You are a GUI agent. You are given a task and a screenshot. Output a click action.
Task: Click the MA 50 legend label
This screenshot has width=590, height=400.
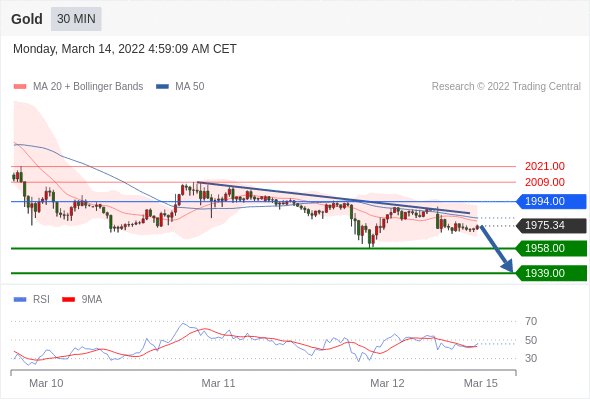pyautogui.click(x=190, y=87)
